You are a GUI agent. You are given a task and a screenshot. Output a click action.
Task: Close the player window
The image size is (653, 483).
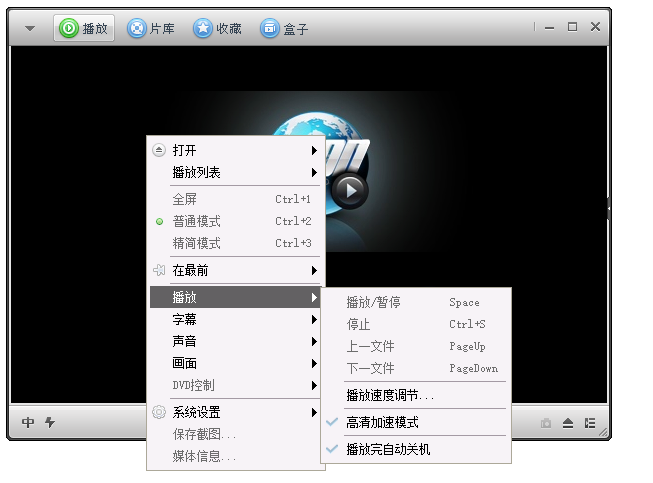595,27
